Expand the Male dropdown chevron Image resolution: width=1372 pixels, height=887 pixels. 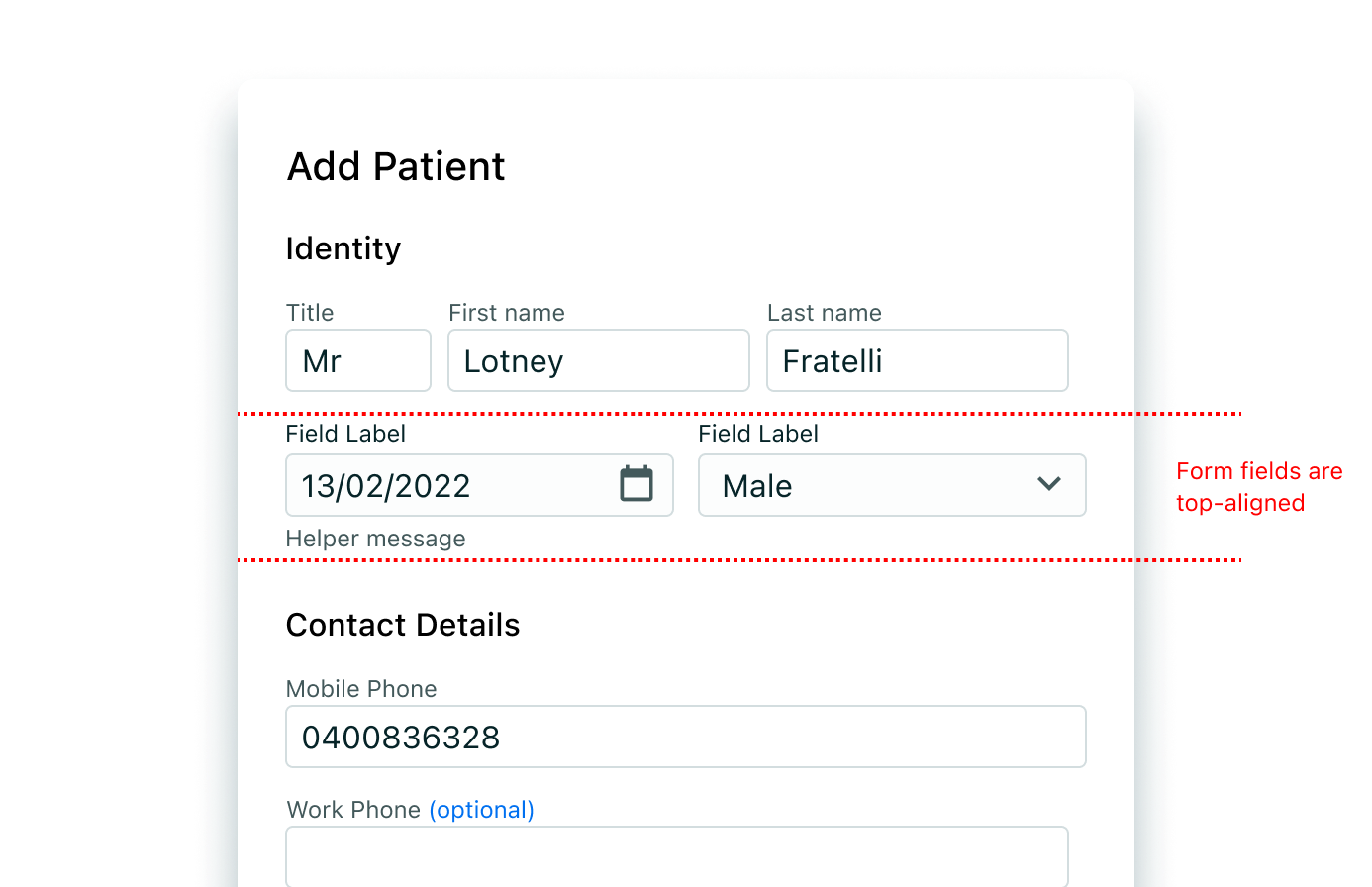point(1049,484)
